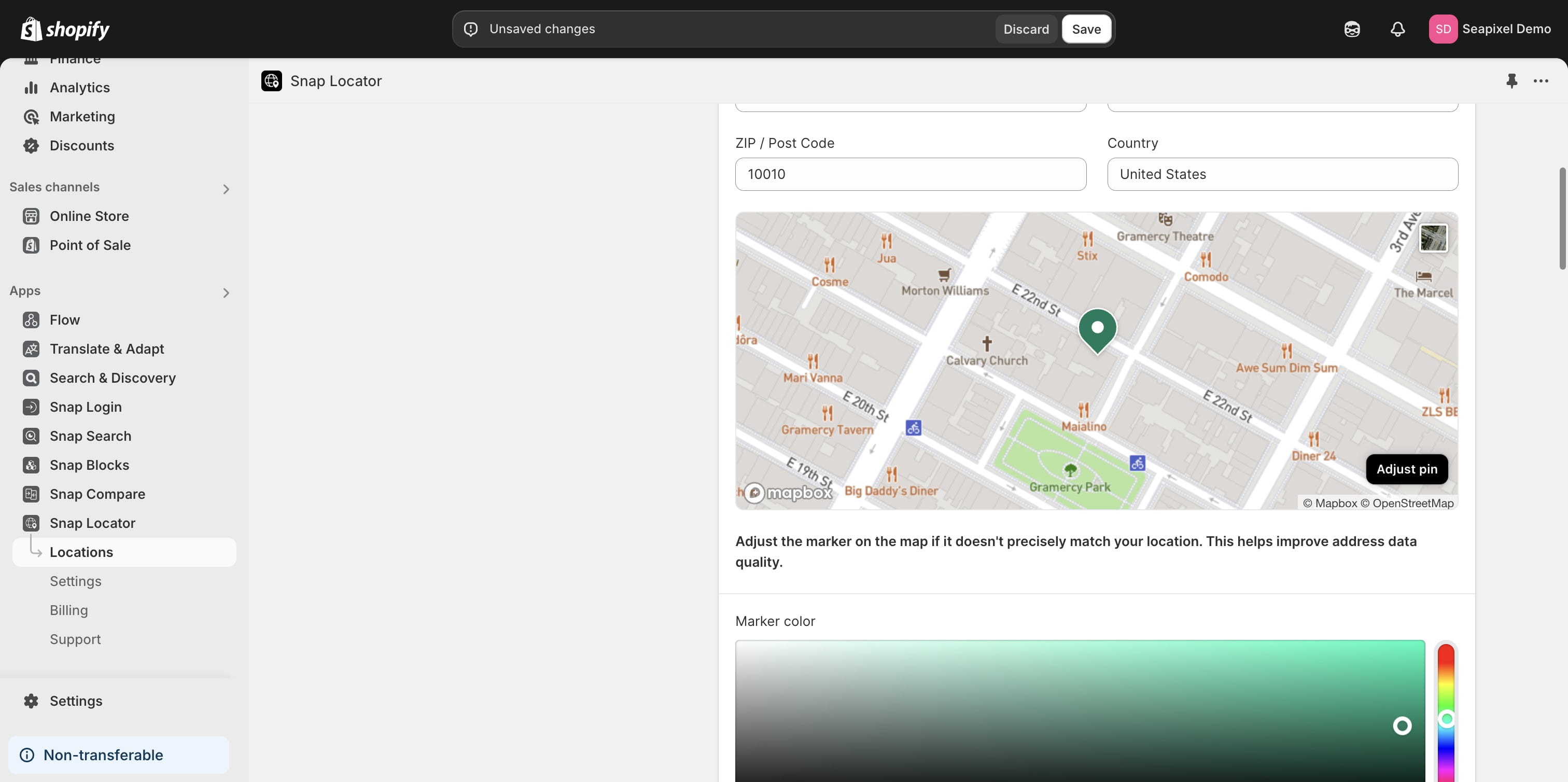Open the three-dot more actions menu
This screenshot has height=782, width=1568.
click(1541, 81)
